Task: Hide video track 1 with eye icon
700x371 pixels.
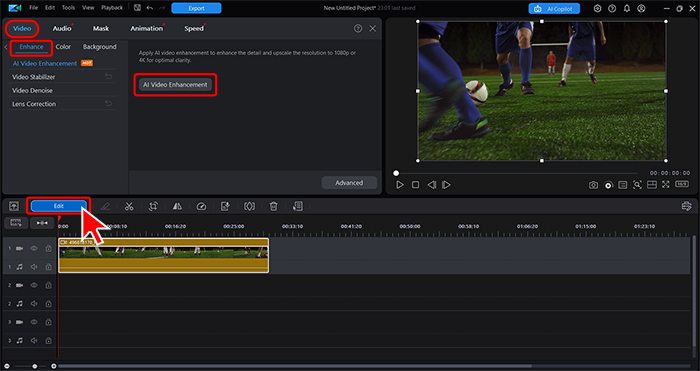Action: coord(34,248)
